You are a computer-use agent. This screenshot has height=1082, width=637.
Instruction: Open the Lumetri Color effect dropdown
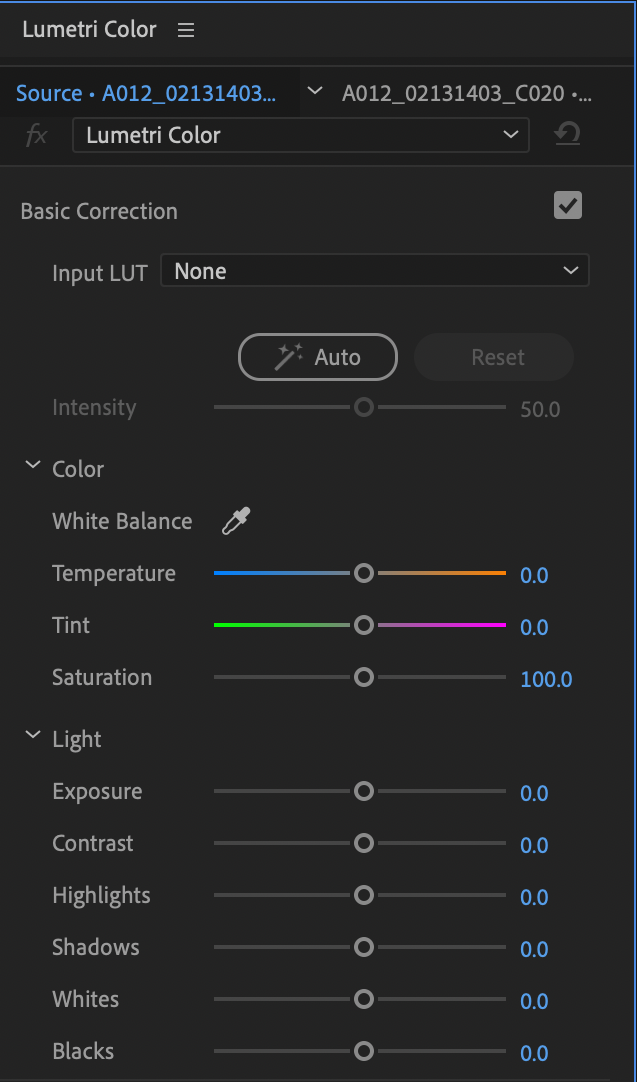point(301,135)
